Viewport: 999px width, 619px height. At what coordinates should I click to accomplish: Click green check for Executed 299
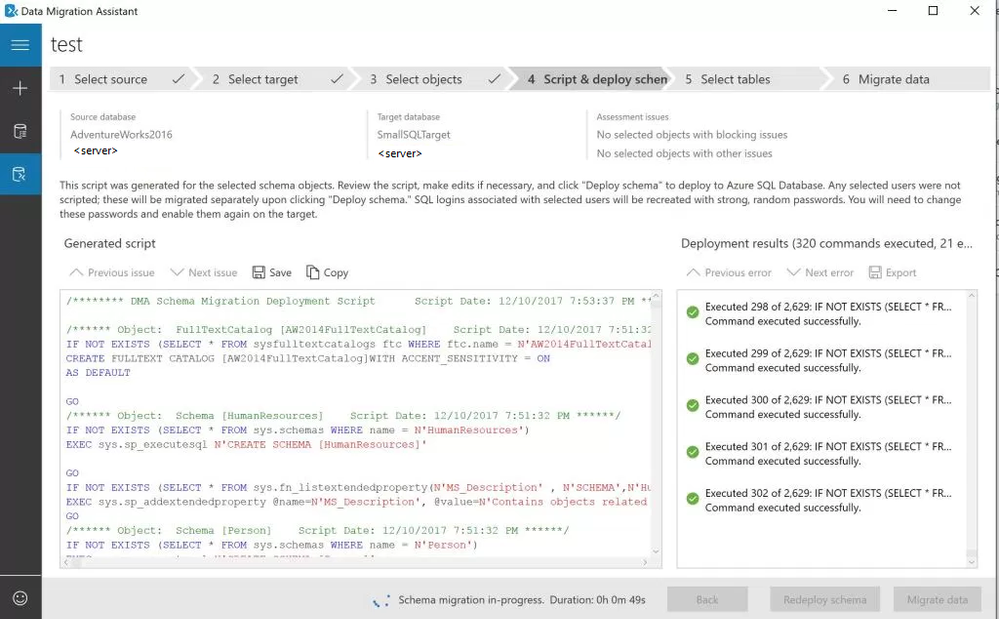pyautogui.click(x=693, y=359)
